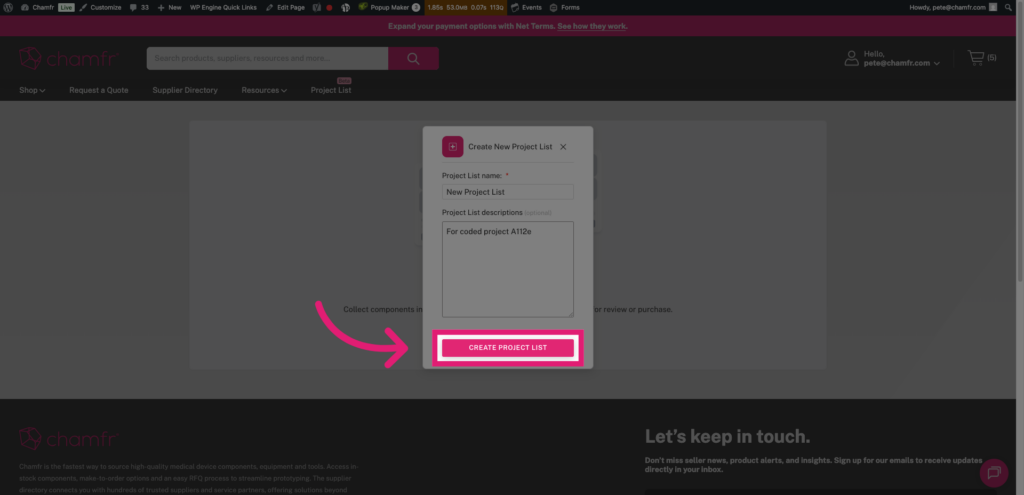Open the comments bubble showing 33
Screen dimensions: 1024x495
pos(139,7)
